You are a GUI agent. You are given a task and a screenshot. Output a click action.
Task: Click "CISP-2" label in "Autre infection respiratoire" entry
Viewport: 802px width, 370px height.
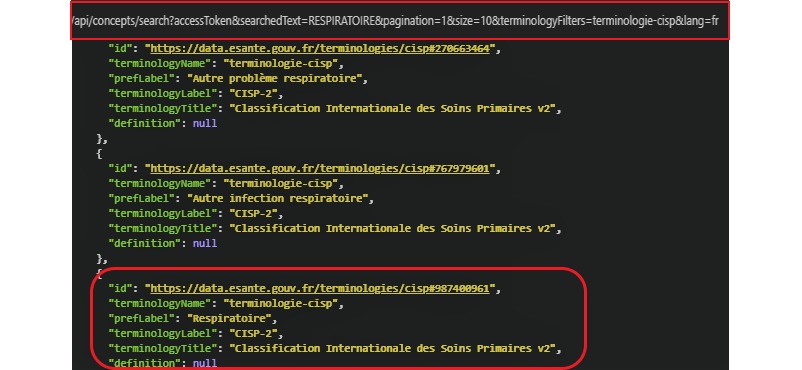click(255, 213)
